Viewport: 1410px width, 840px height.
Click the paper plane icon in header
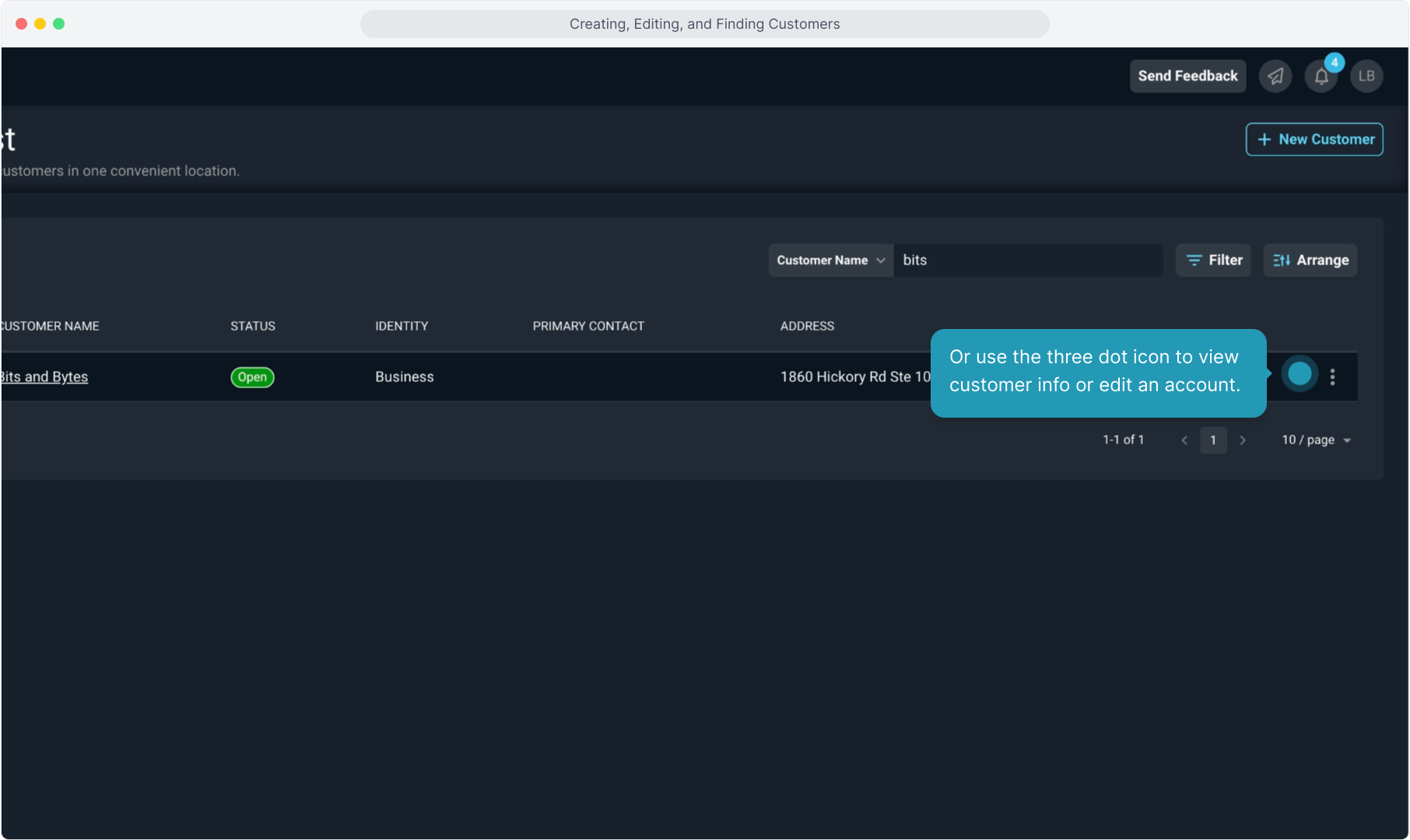tap(1275, 76)
